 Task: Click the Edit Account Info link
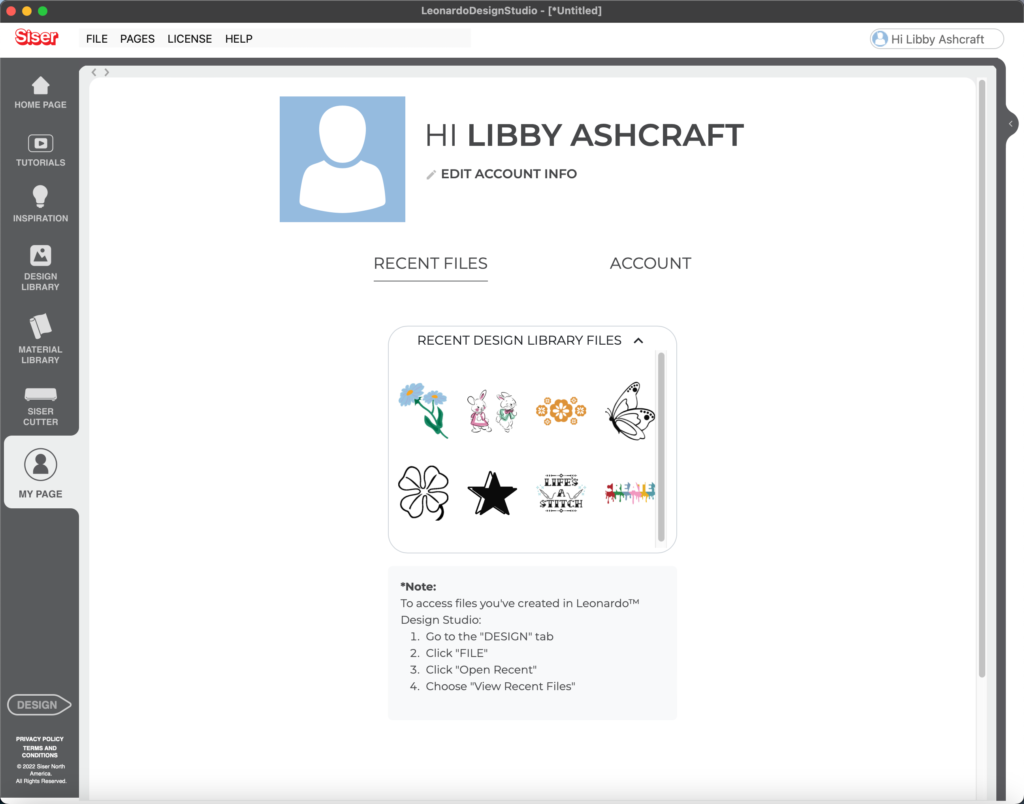(509, 174)
